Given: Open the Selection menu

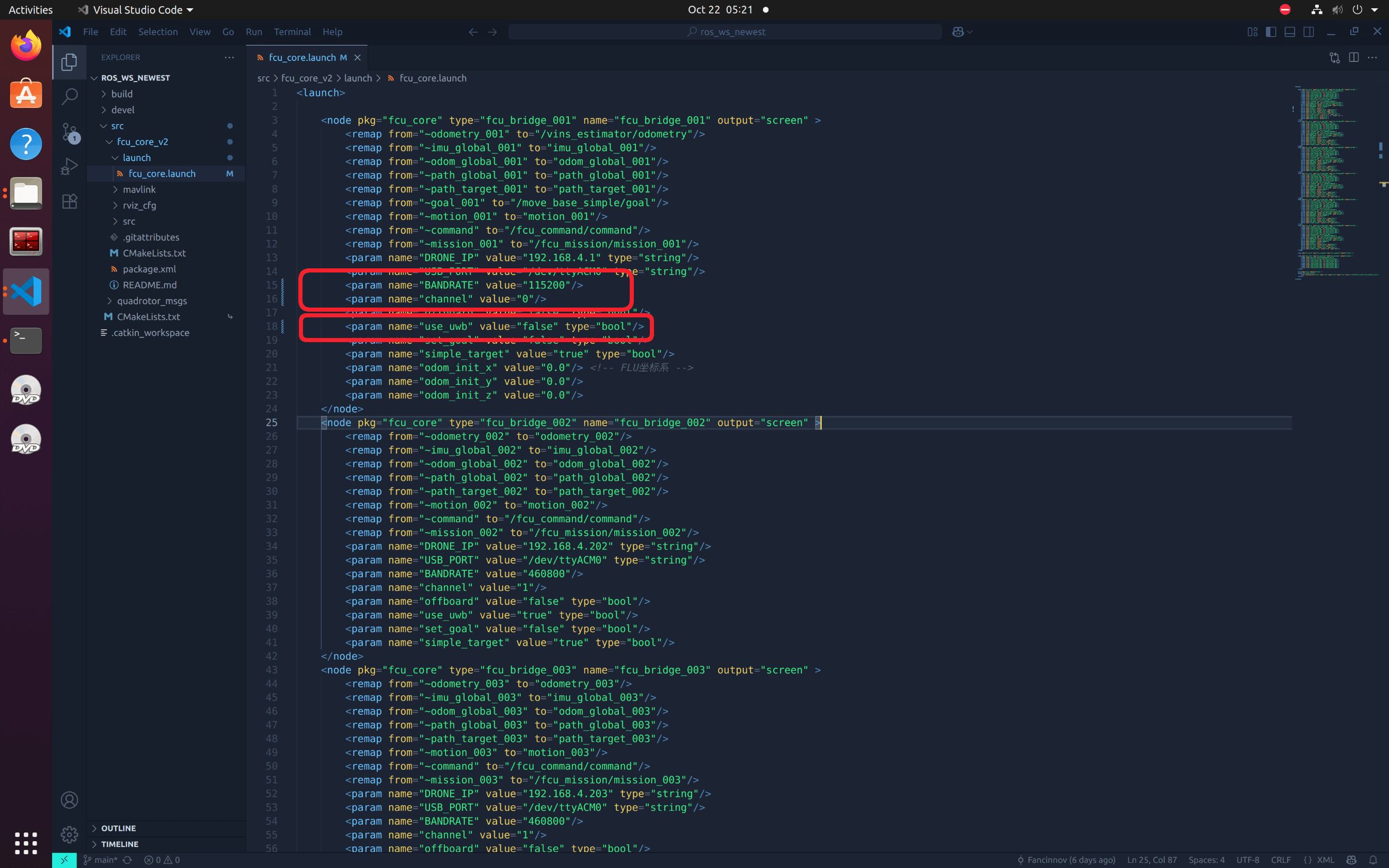Looking at the screenshot, I should [157, 32].
